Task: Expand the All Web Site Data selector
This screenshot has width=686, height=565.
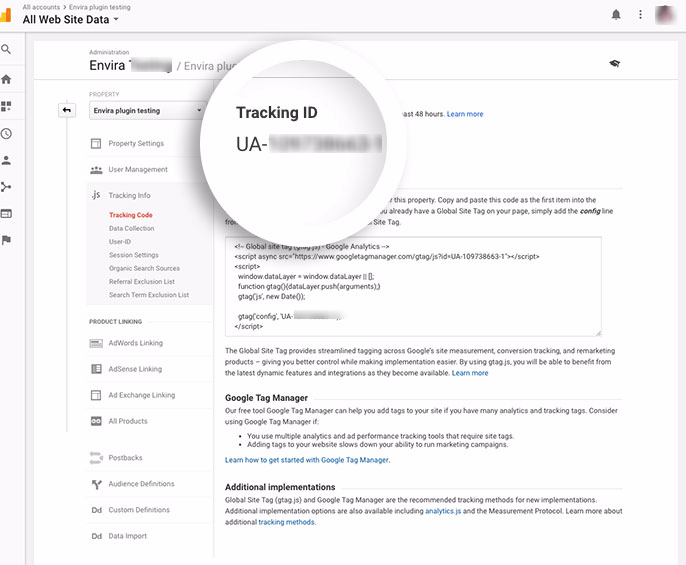Action: pyautogui.click(x=70, y=19)
